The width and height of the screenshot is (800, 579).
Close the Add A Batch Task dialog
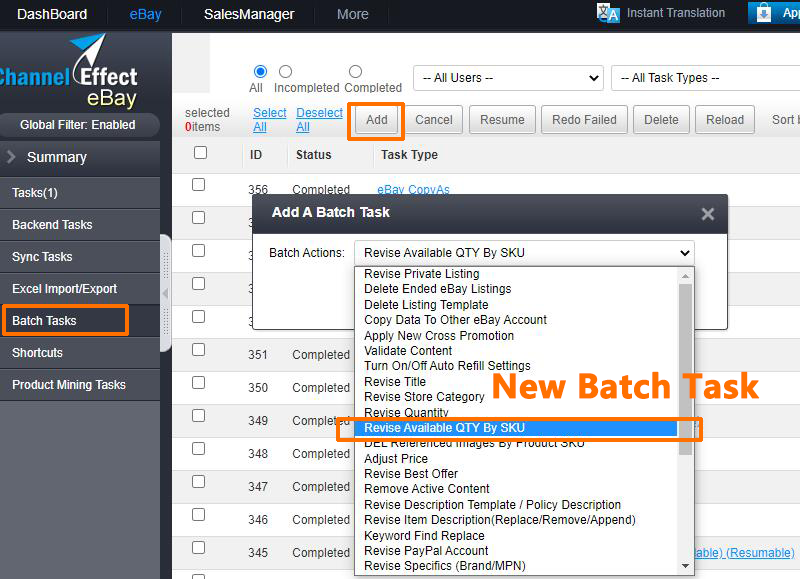[708, 214]
